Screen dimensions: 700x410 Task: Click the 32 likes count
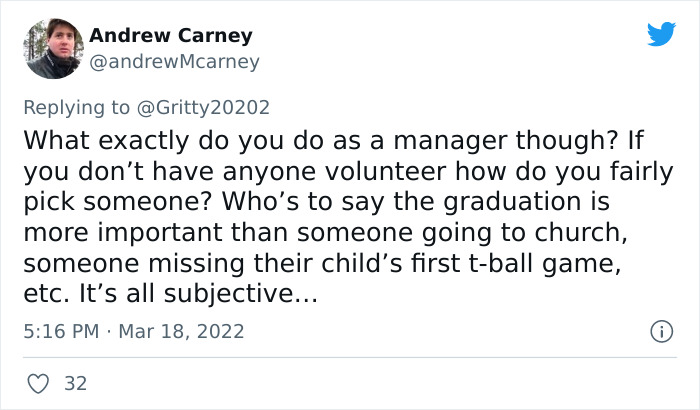(74, 383)
